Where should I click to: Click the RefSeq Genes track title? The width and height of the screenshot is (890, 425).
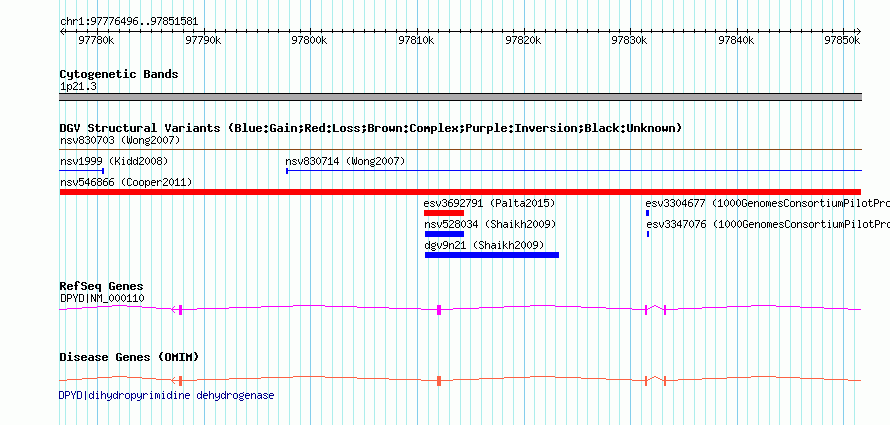point(102,287)
